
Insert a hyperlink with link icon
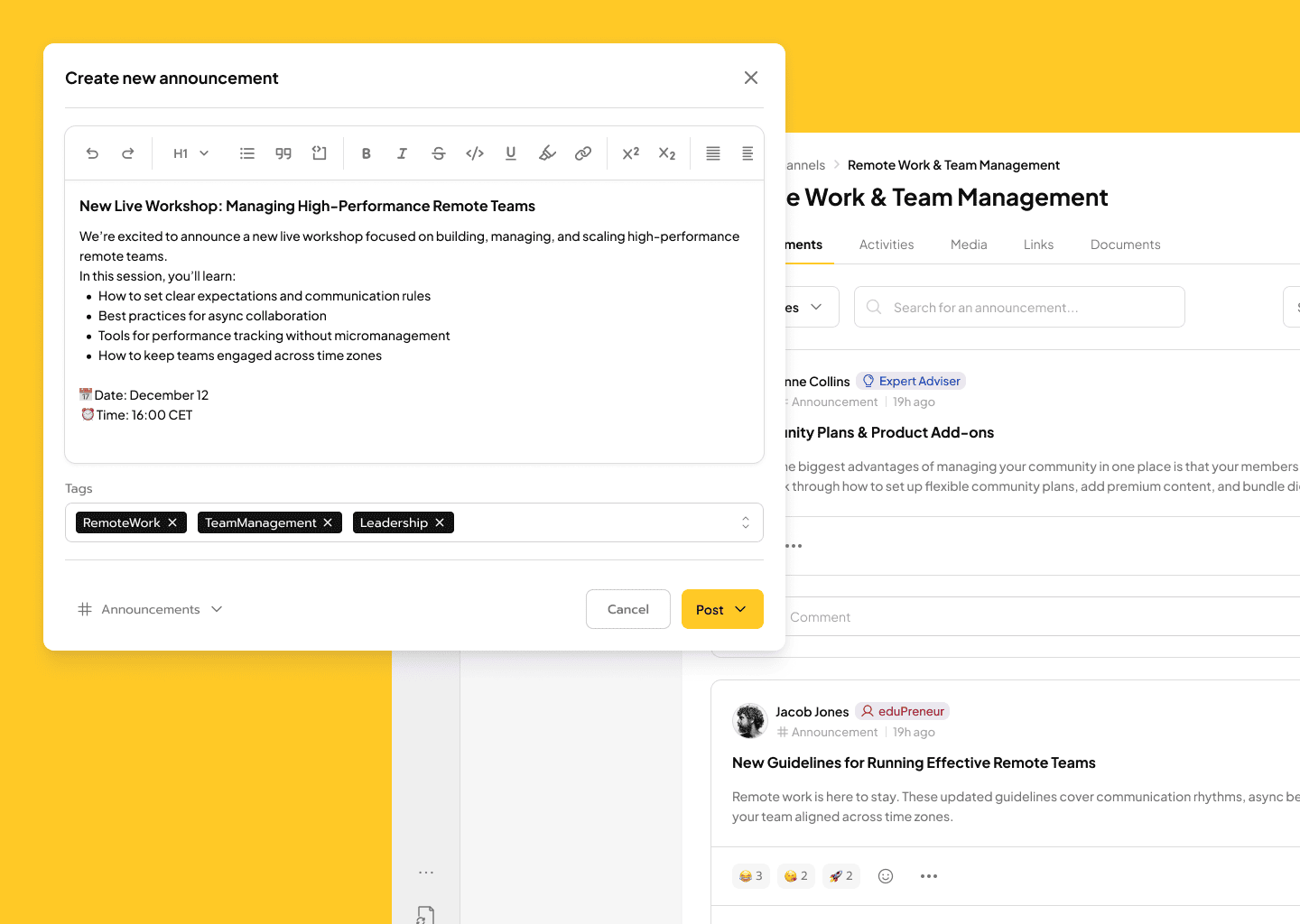click(583, 153)
